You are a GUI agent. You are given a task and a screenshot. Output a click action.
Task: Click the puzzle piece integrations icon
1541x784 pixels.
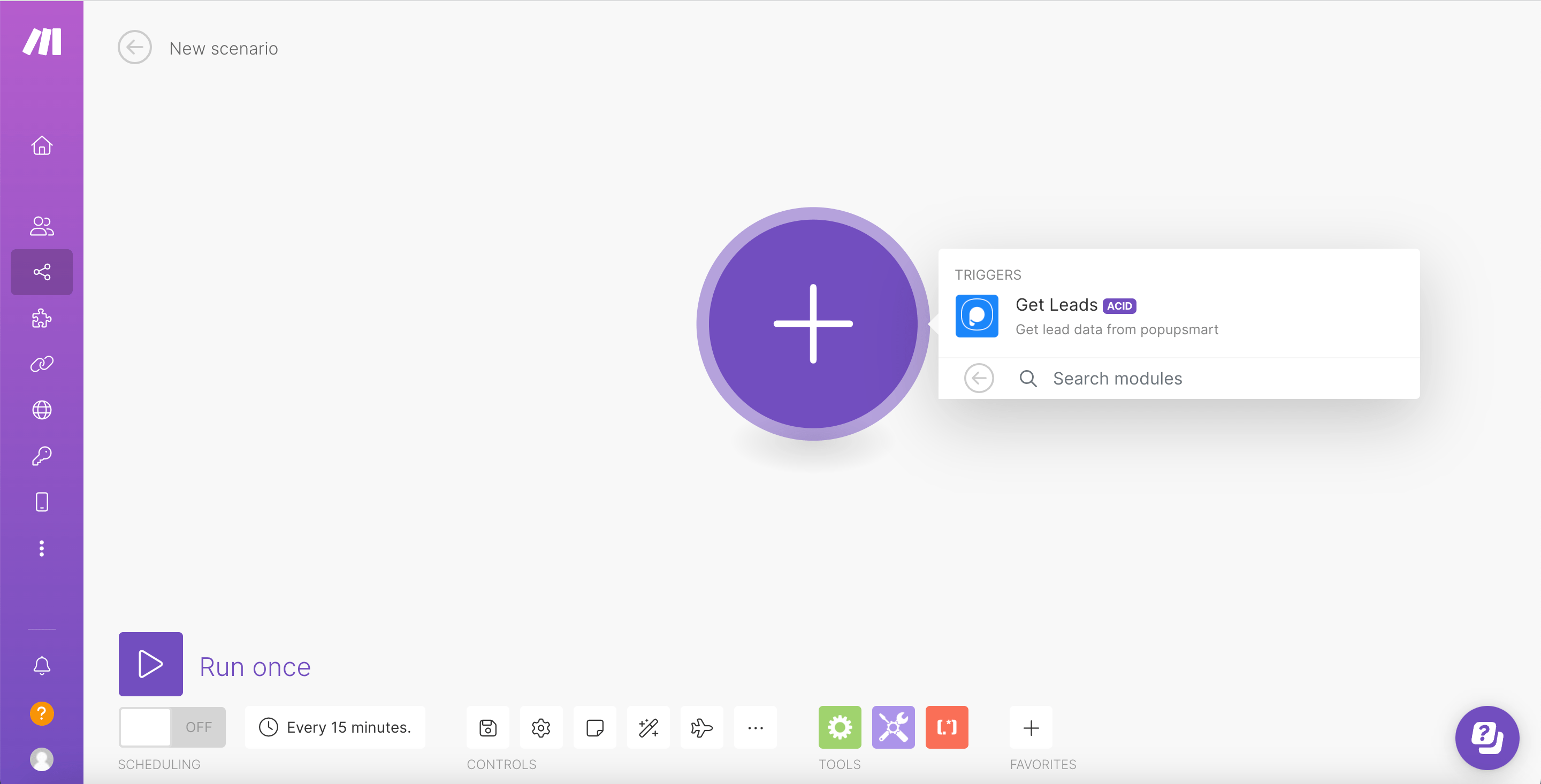tap(42, 317)
